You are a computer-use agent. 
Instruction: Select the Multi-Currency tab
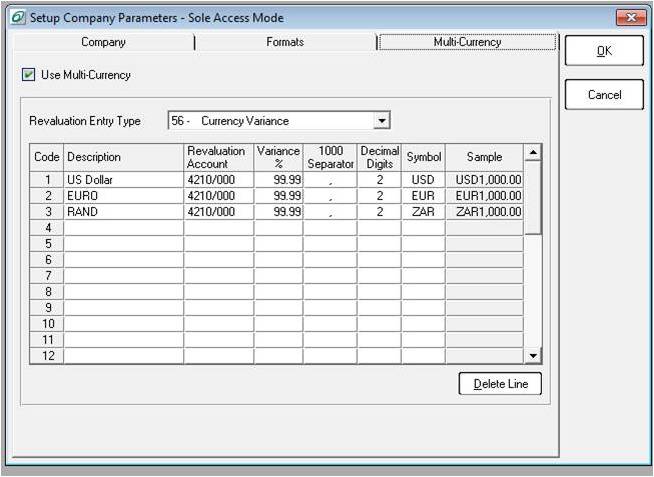467,42
